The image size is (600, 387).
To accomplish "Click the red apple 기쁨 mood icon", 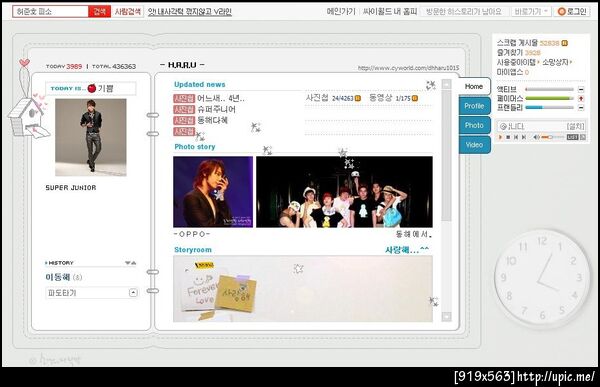I will tap(91, 88).
